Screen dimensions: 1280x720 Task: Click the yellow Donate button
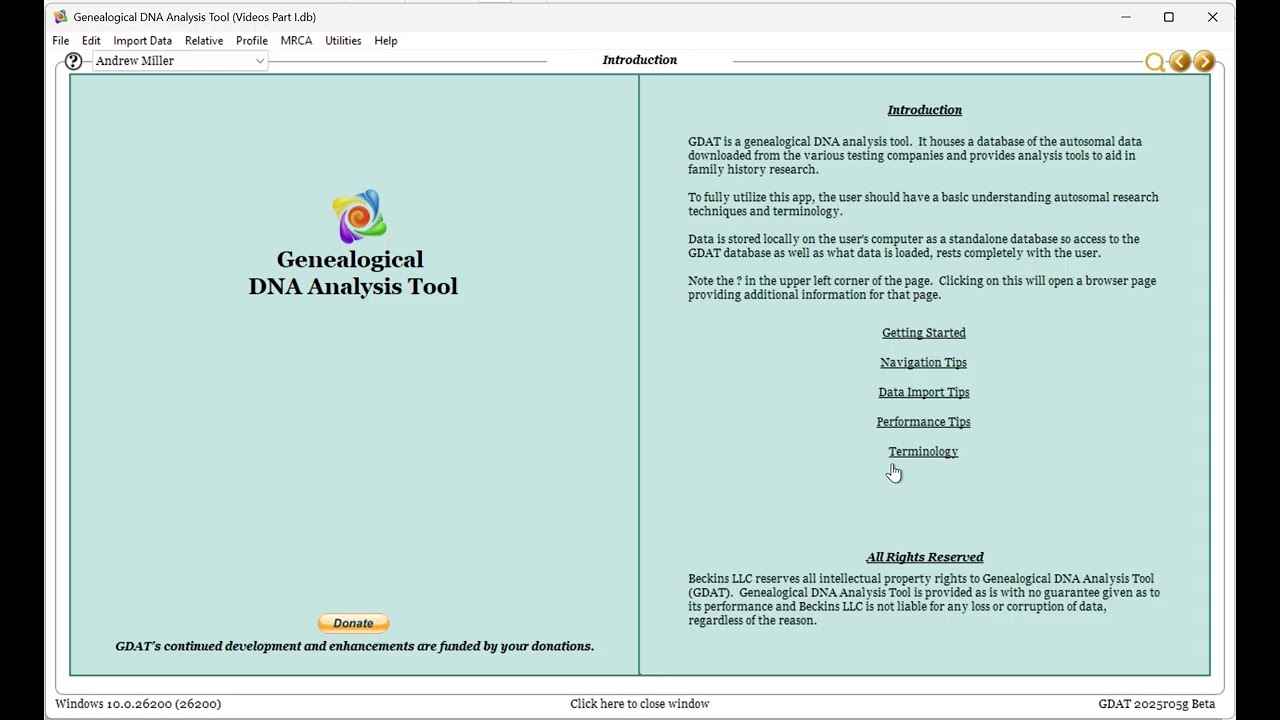pyautogui.click(x=354, y=623)
